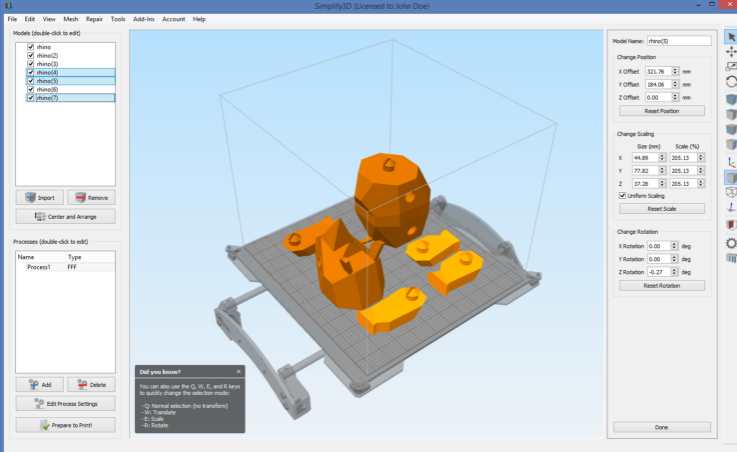The width and height of the screenshot is (737, 452).
Task: Uncheck the rhino(3) checkbox
Action: click(x=31, y=64)
